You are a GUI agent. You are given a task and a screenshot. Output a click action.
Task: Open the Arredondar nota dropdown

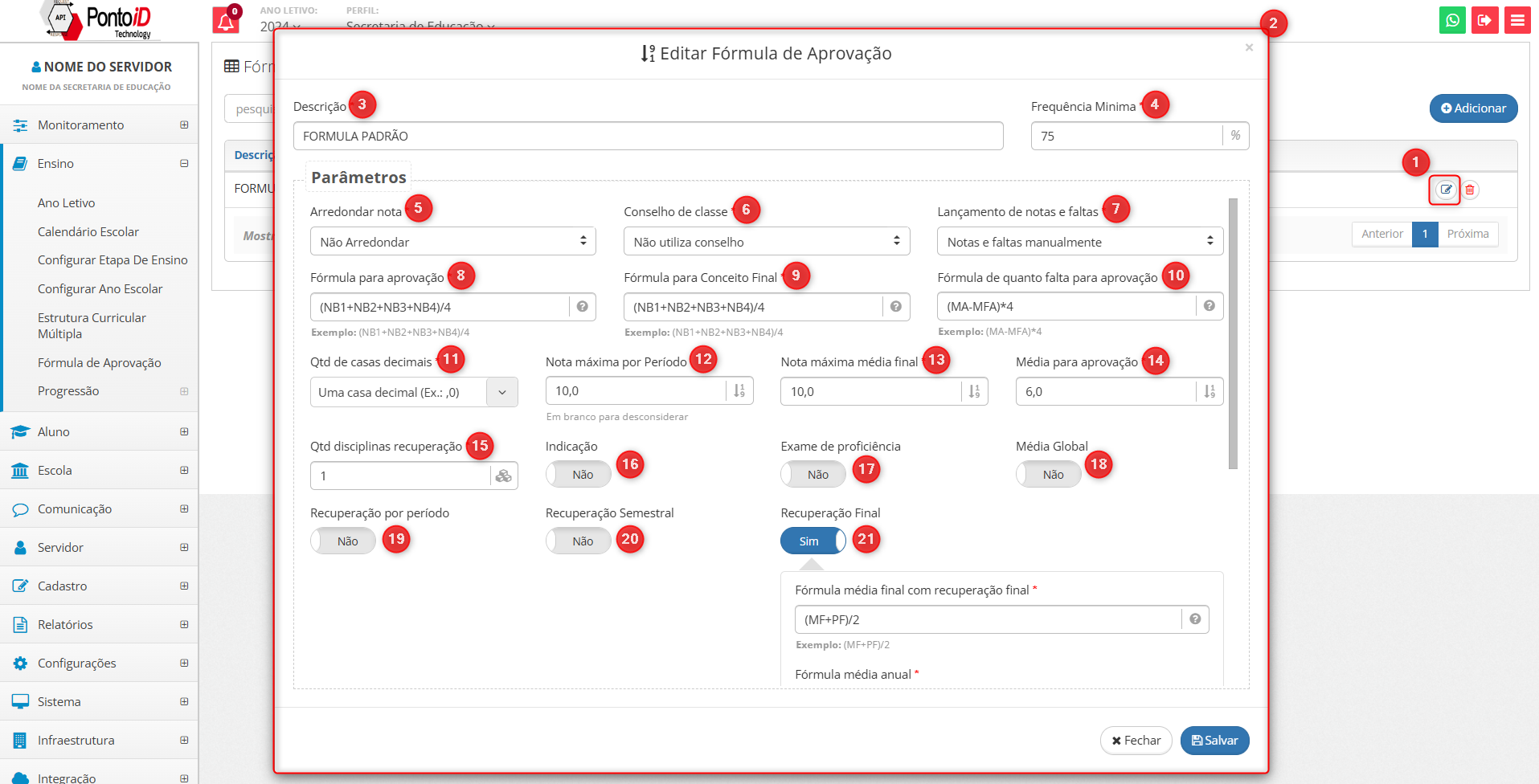[452, 242]
